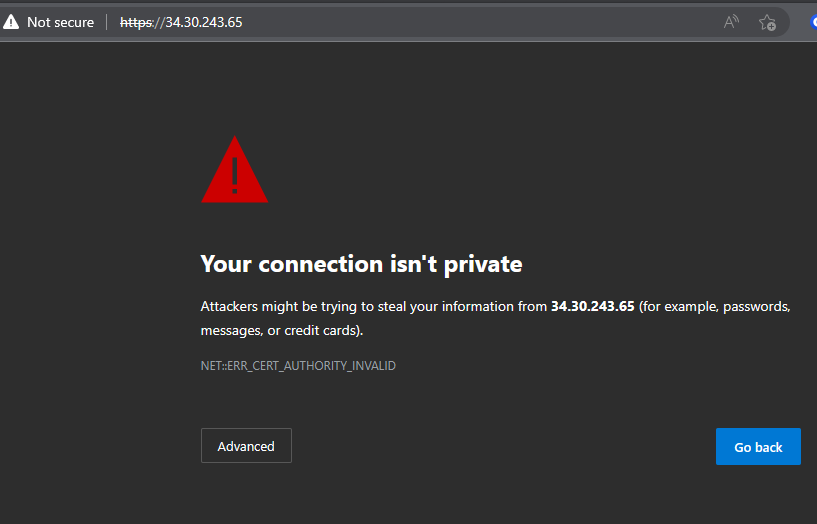Click "Your connection isn't private" heading

pyautogui.click(x=361, y=264)
